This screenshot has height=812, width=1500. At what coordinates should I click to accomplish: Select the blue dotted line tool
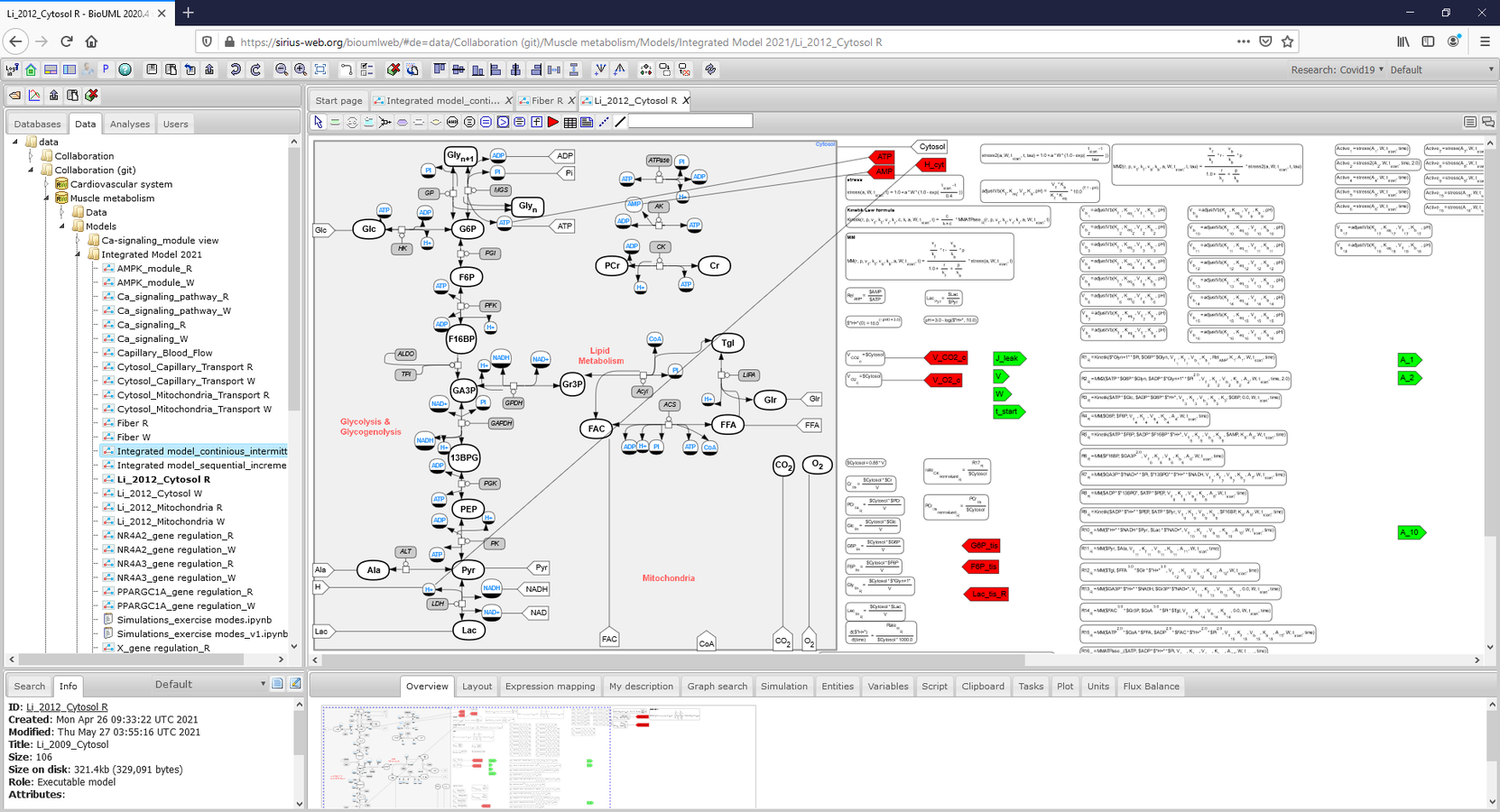click(604, 122)
